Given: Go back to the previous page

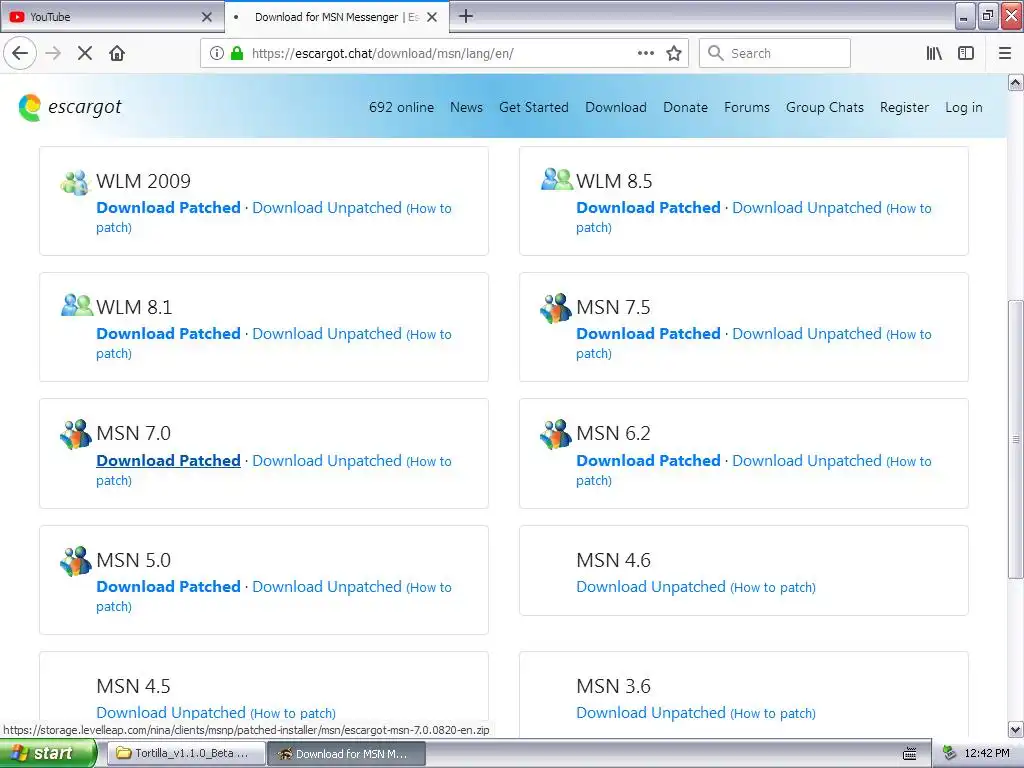Looking at the screenshot, I should click(x=20, y=53).
